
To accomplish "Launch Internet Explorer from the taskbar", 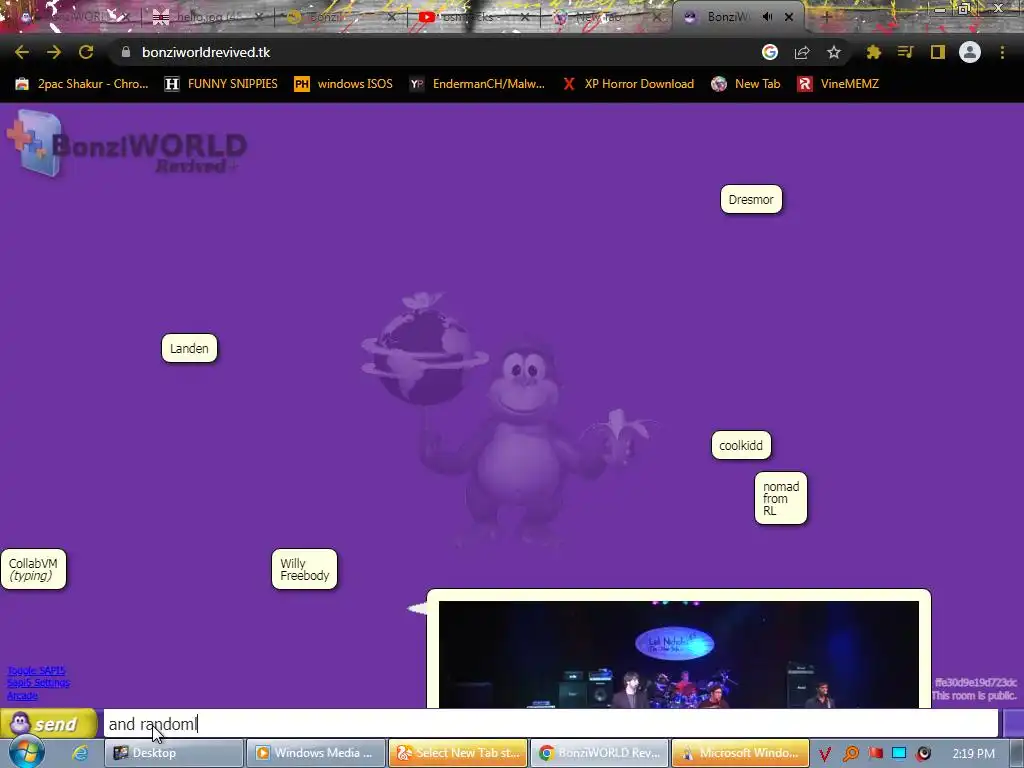I will (80, 753).
